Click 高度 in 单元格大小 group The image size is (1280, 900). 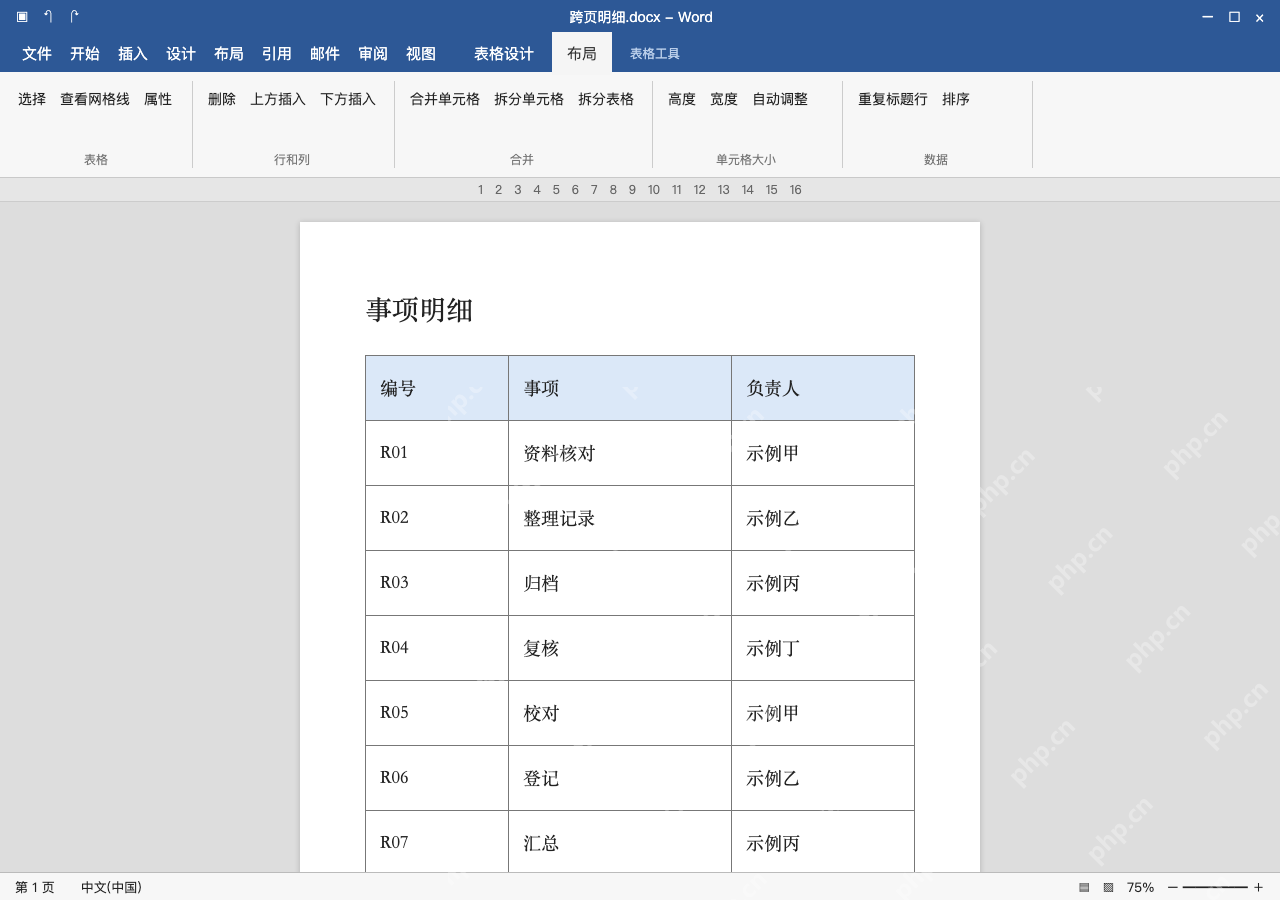682,99
